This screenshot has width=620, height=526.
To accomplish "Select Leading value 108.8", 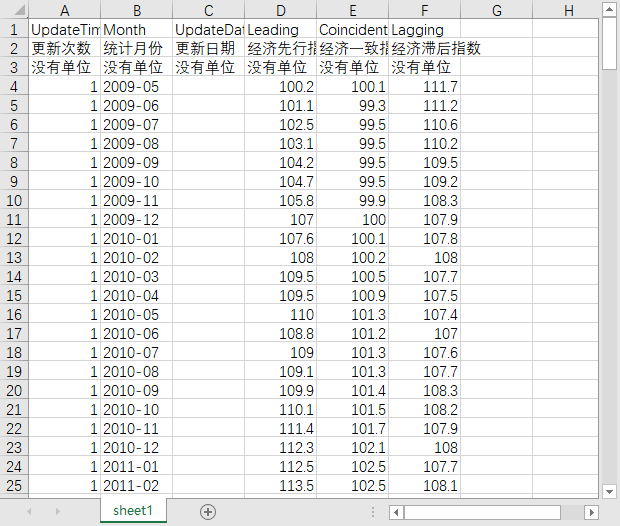I will (x=281, y=333).
